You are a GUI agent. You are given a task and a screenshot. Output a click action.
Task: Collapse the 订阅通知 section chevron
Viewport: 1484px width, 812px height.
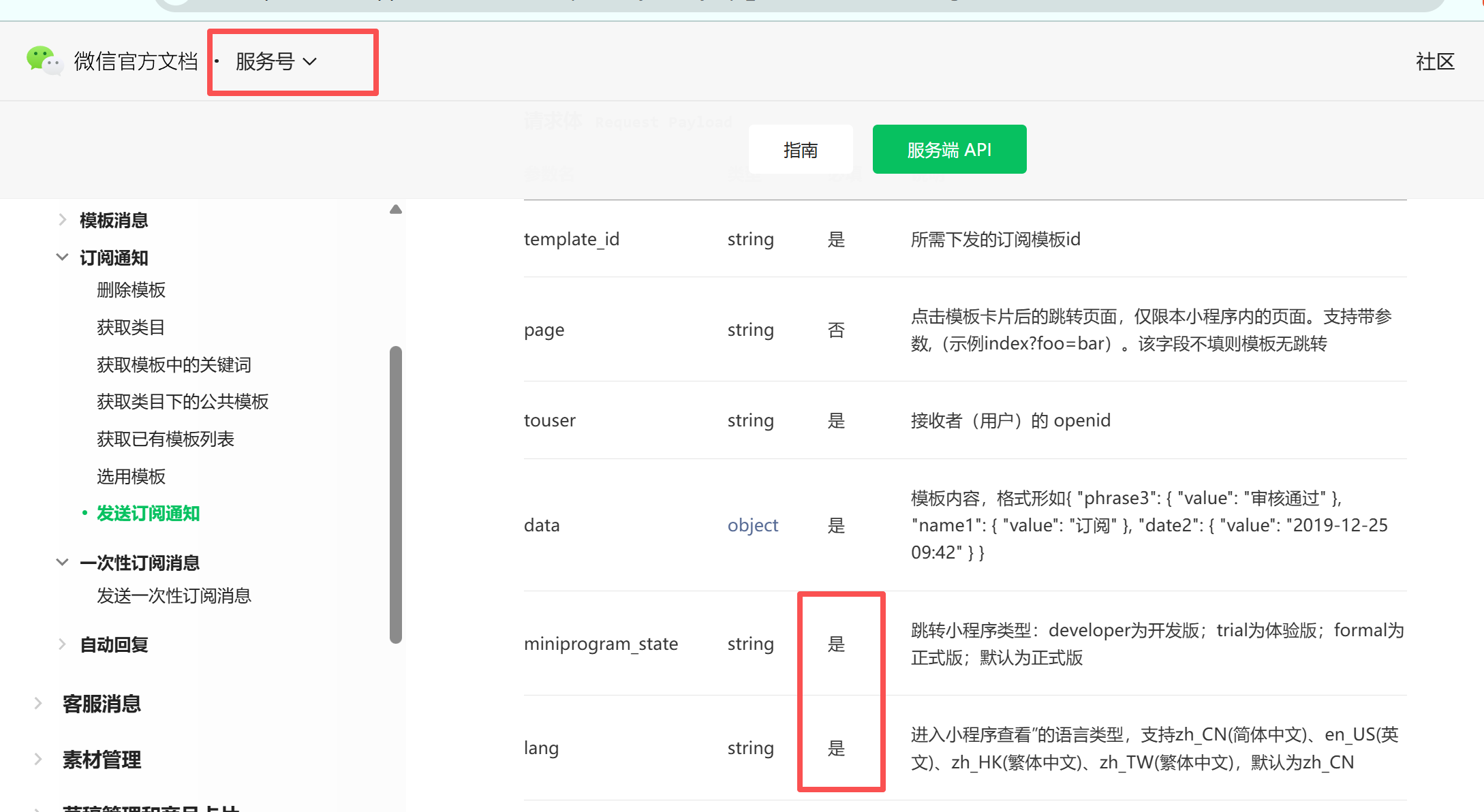tap(62, 257)
